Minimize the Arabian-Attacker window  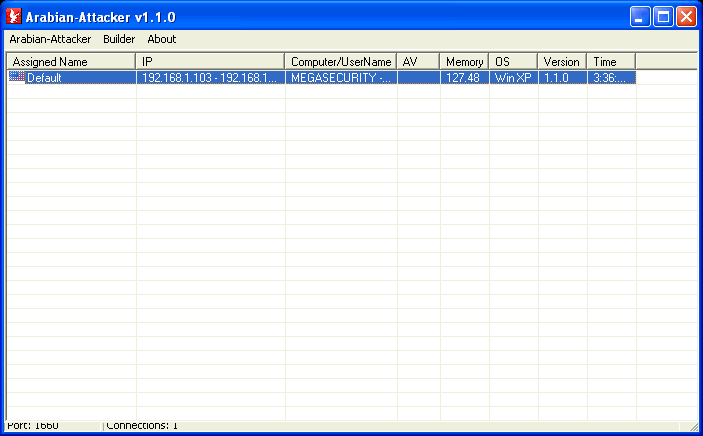(x=641, y=17)
